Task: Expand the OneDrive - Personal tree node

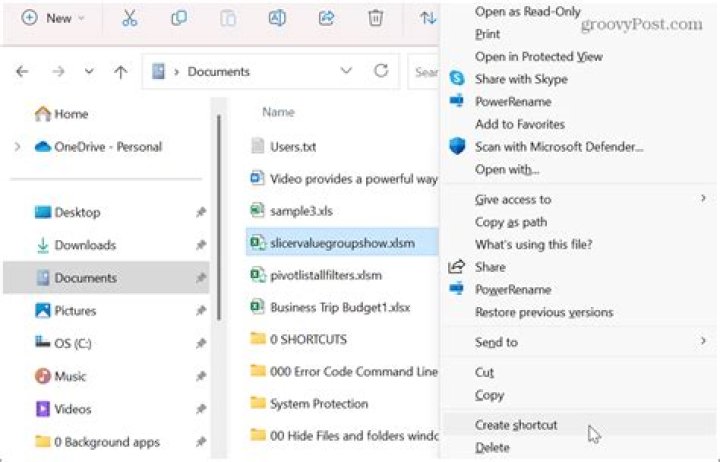Action: coord(17,147)
